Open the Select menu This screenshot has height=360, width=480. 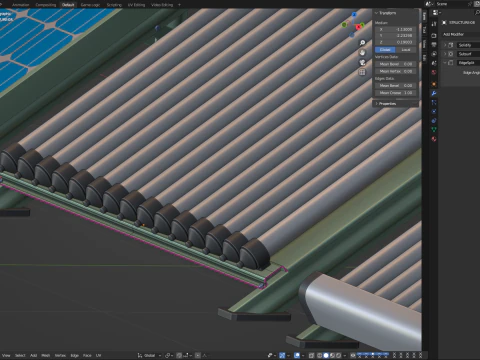tap(20, 355)
